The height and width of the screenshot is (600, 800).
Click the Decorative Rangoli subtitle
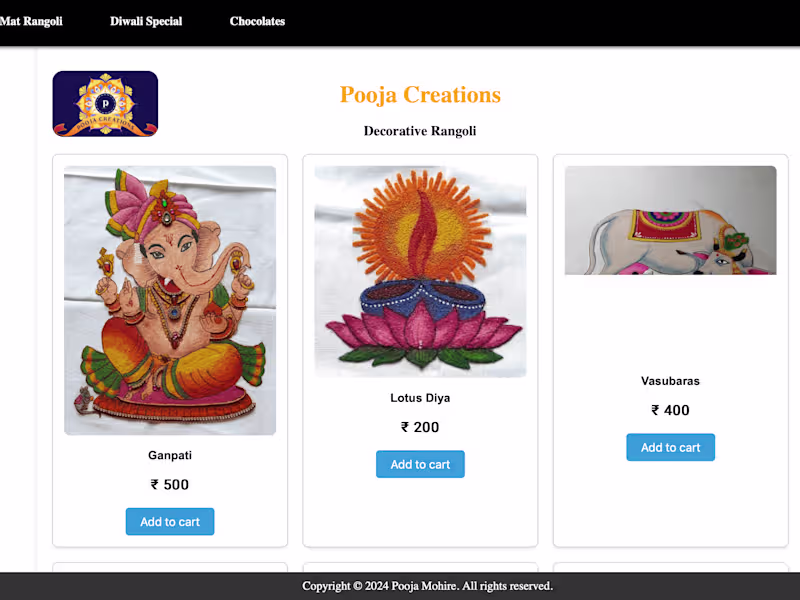(x=420, y=131)
